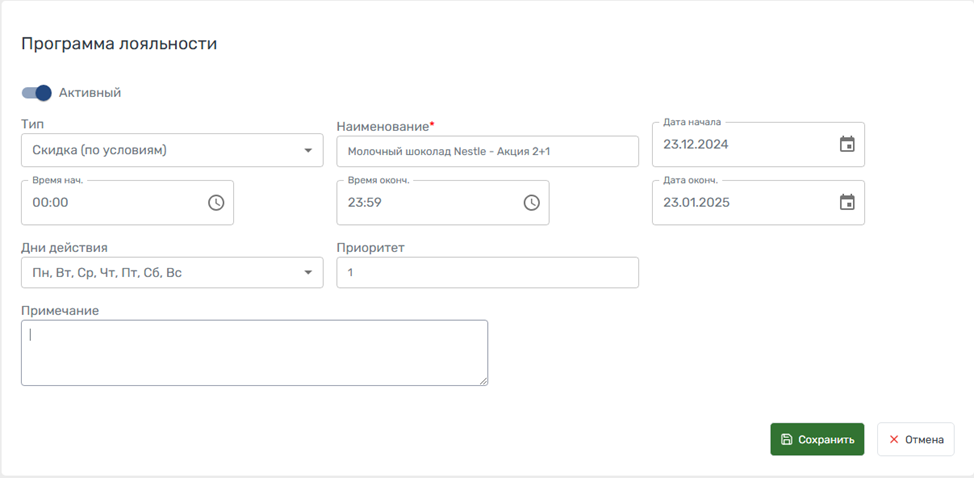974x478 pixels.
Task: Click the start time value 00:00
Action: click(x=50, y=202)
